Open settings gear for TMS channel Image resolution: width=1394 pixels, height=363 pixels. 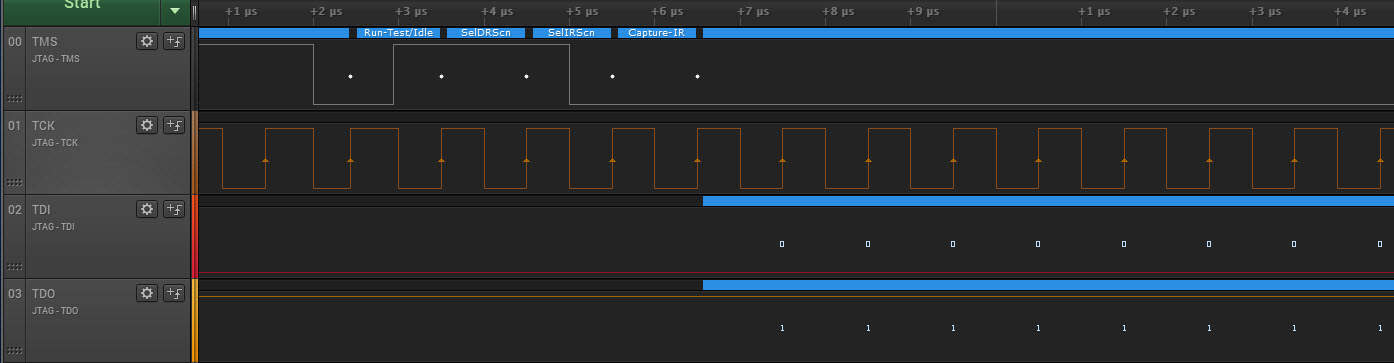click(147, 41)
